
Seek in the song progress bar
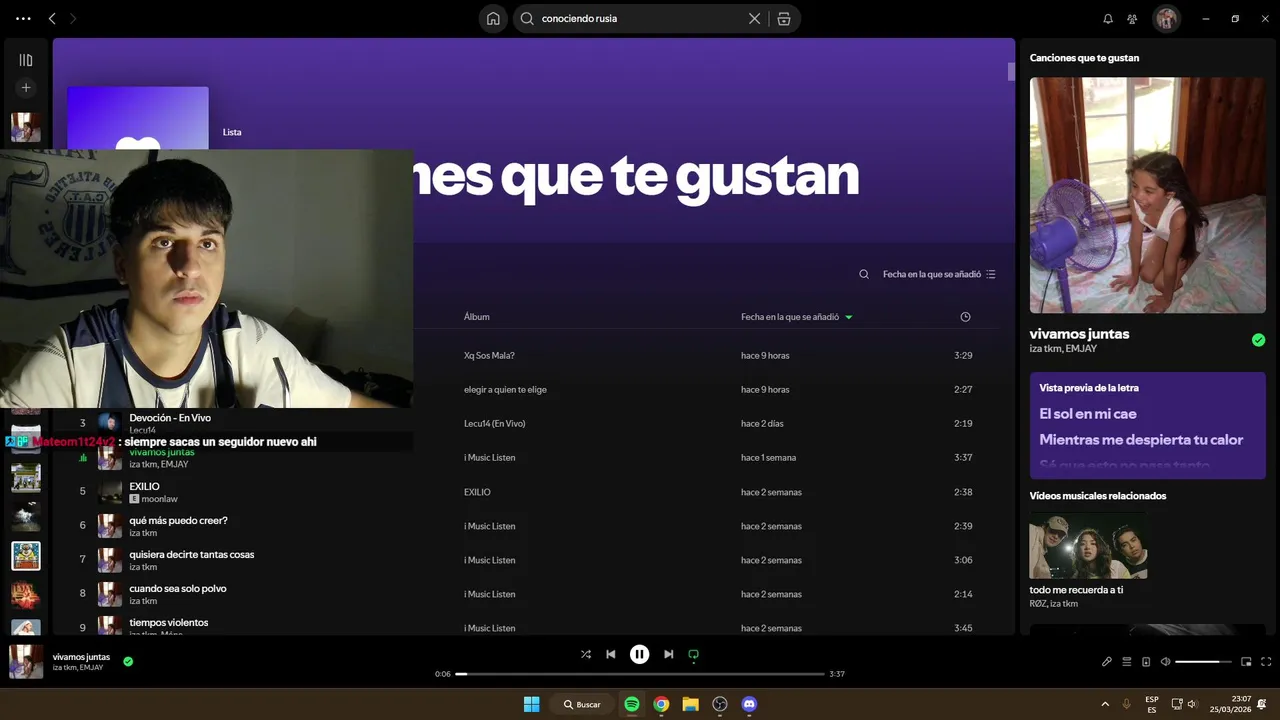click(x=640, y=674)
